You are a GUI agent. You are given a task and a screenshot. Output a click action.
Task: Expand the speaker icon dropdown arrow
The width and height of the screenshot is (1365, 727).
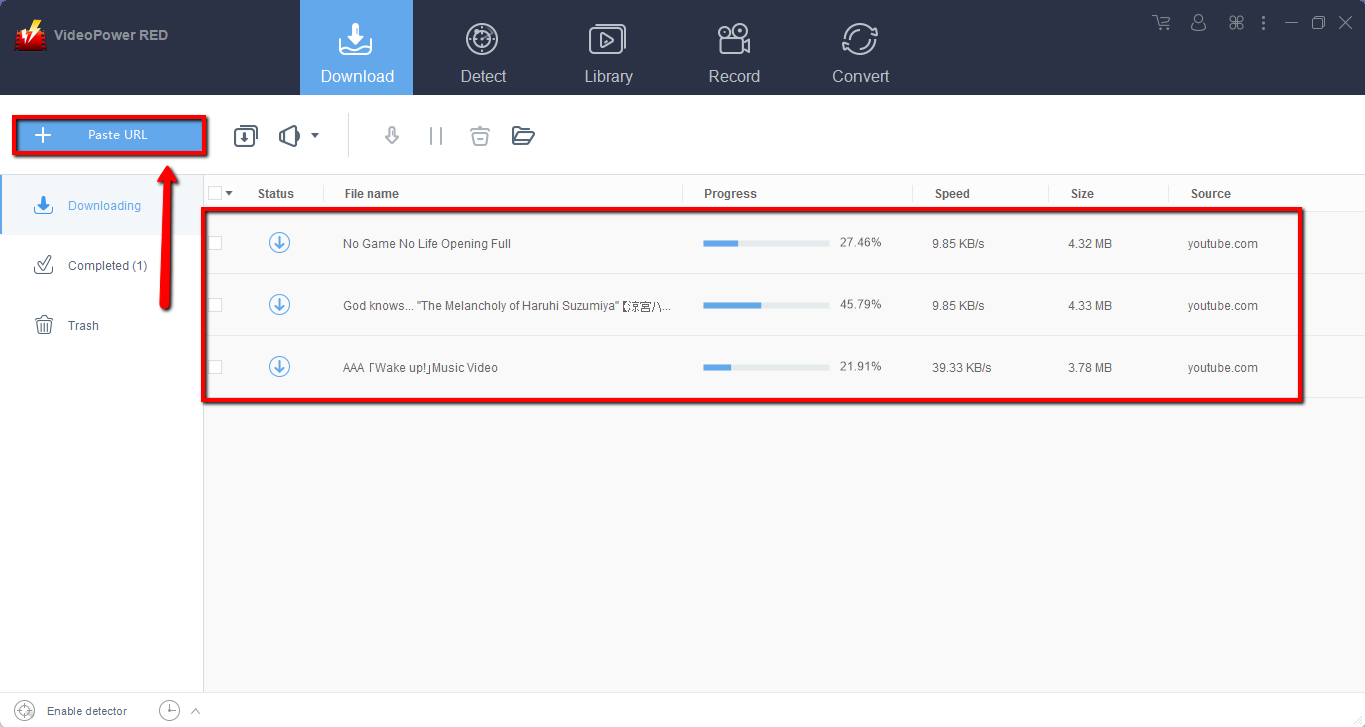(315, 136)
